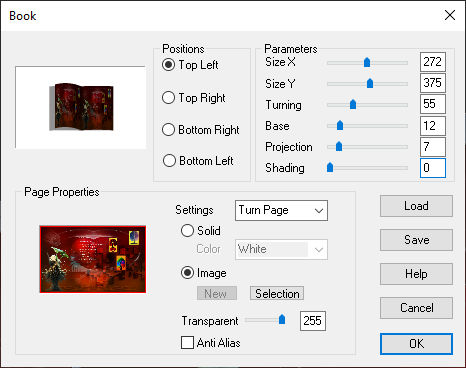Choose the Bottom Right position
The height and width of the screenshot is (368, 466).
click(168, 130)
